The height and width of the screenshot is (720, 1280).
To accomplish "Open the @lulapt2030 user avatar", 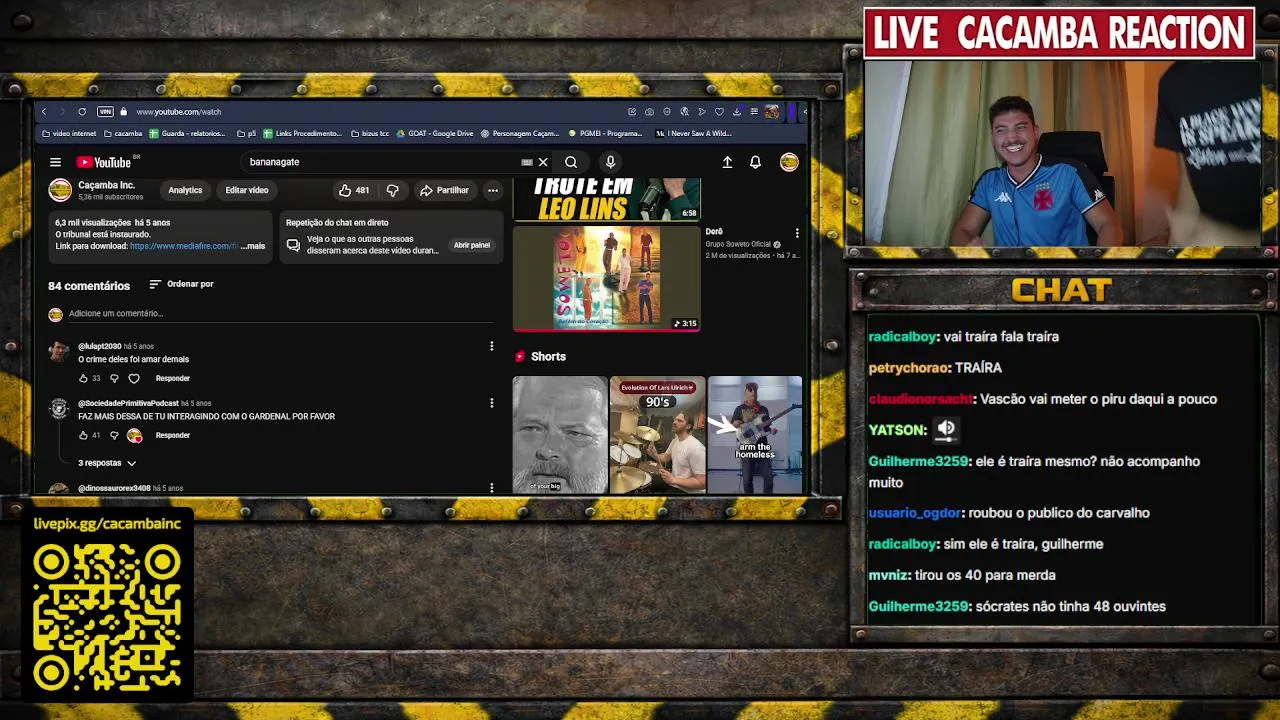I will click(59, 351).
